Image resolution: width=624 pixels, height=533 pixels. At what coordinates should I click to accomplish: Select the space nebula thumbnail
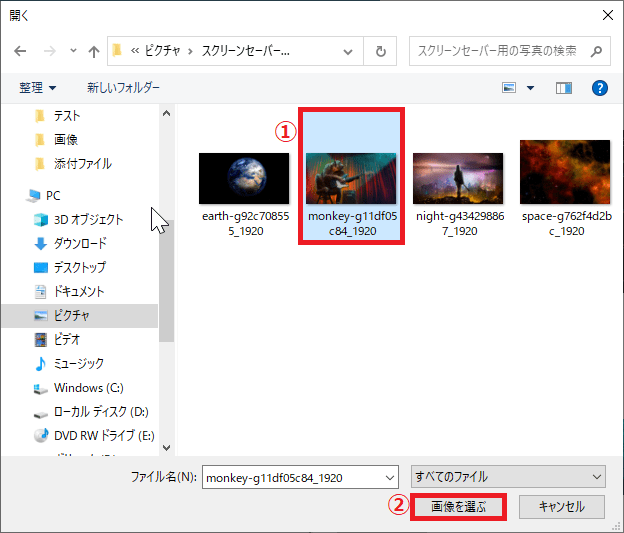click(565, 172)
